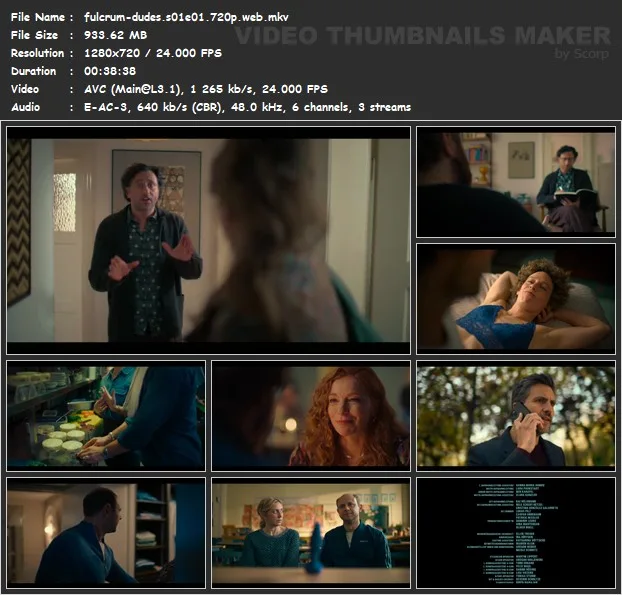
Task: Open thumbnail of man in dark room by shelves
Action: (x=106, y=530)
